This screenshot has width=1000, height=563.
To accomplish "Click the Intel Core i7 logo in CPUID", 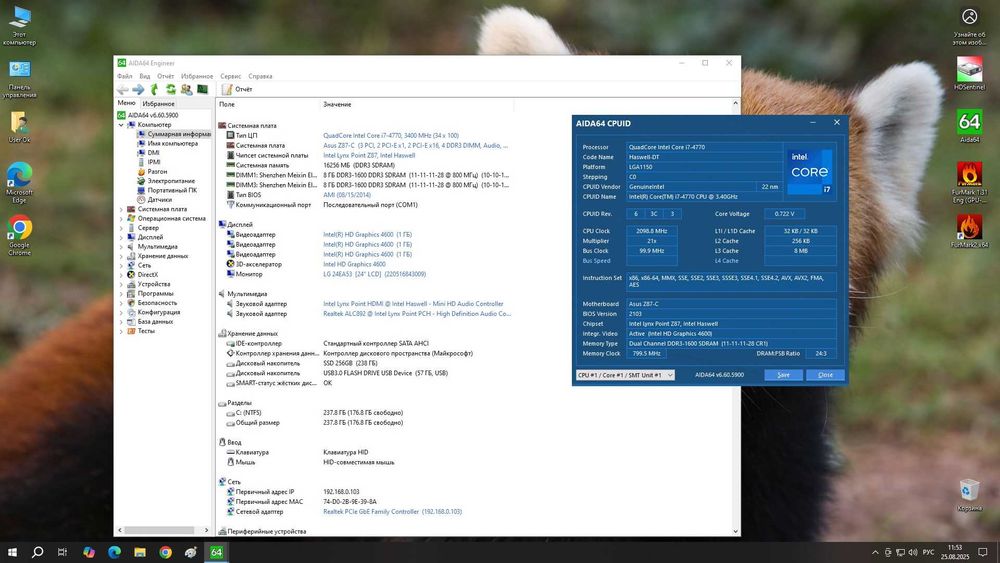I will click(x=809, y=172).
